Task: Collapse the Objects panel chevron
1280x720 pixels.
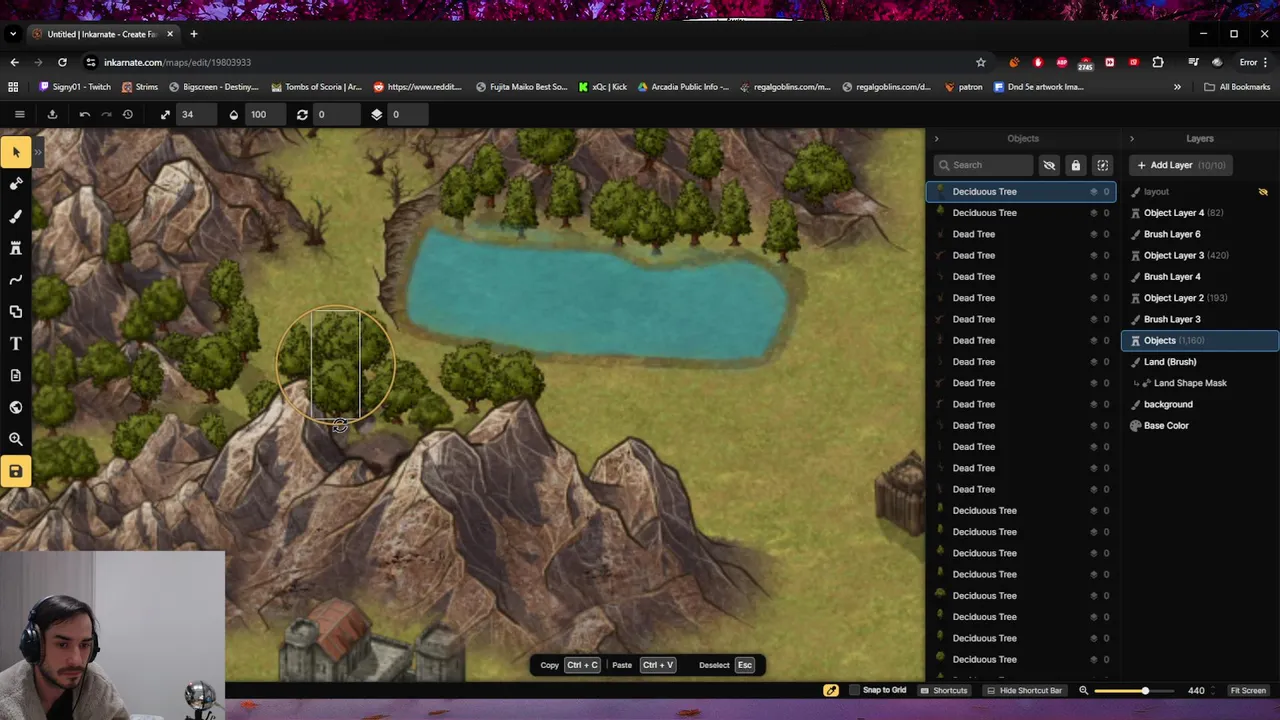Action: tap(936, 139)
